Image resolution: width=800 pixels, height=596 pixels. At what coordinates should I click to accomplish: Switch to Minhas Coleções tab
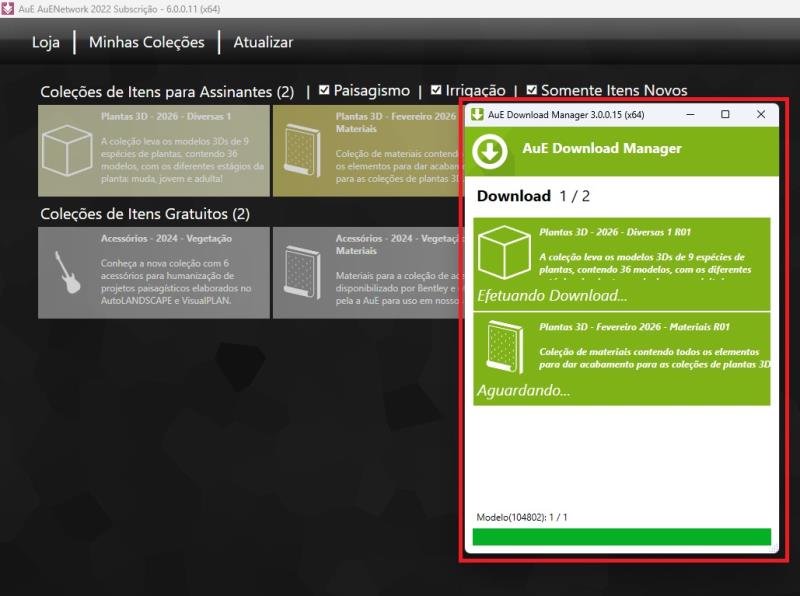tap(146, 43)
